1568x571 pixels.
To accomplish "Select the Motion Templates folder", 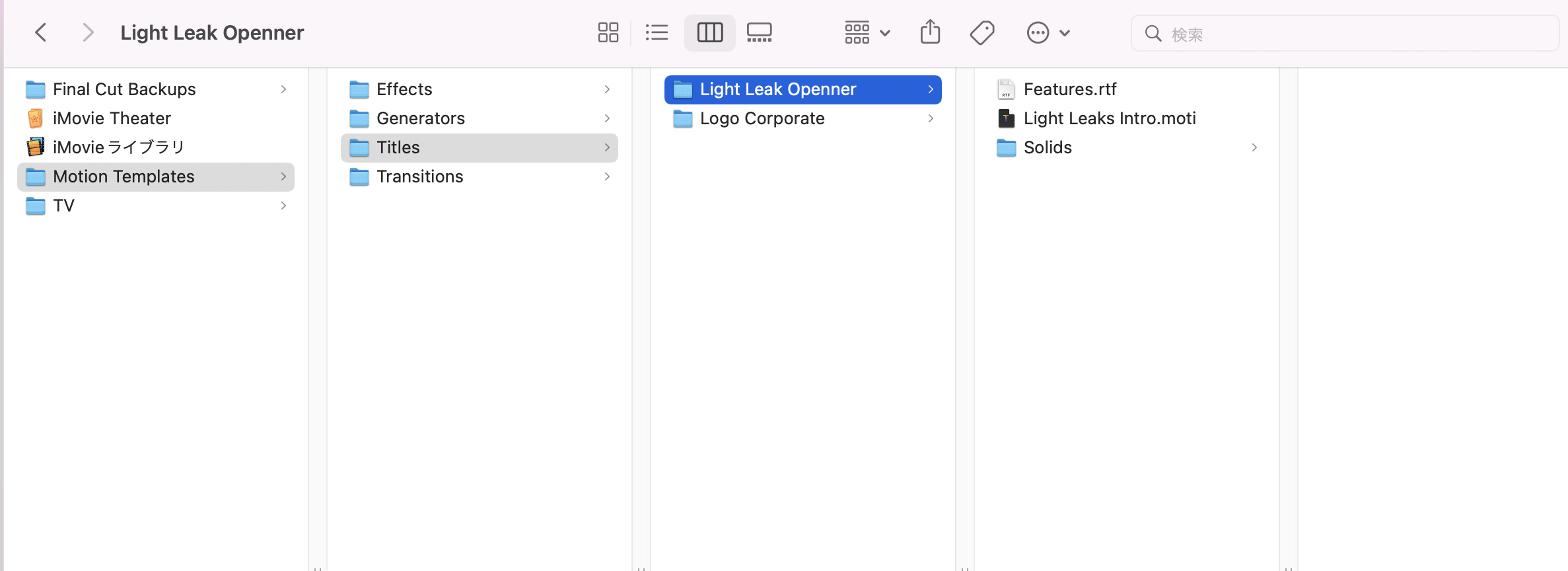I will tap(156, 176).
